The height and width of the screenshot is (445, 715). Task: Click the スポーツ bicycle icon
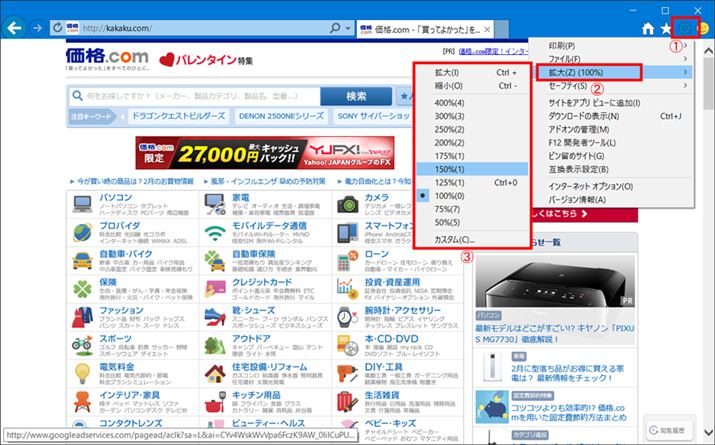[83, 346]
